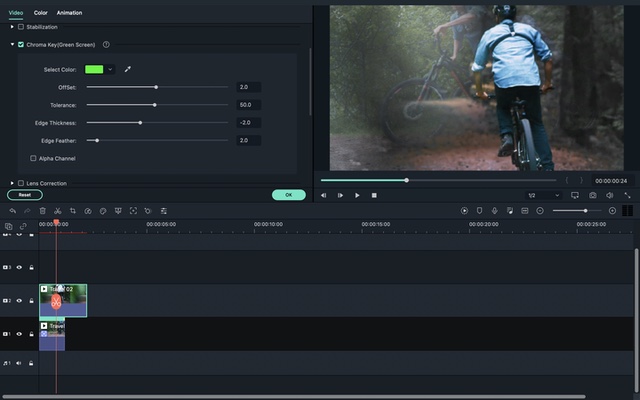Image resolution: width=640 pixels, height=400 pixels.
Task: Click the render preview icon
Action: point(464,211)
